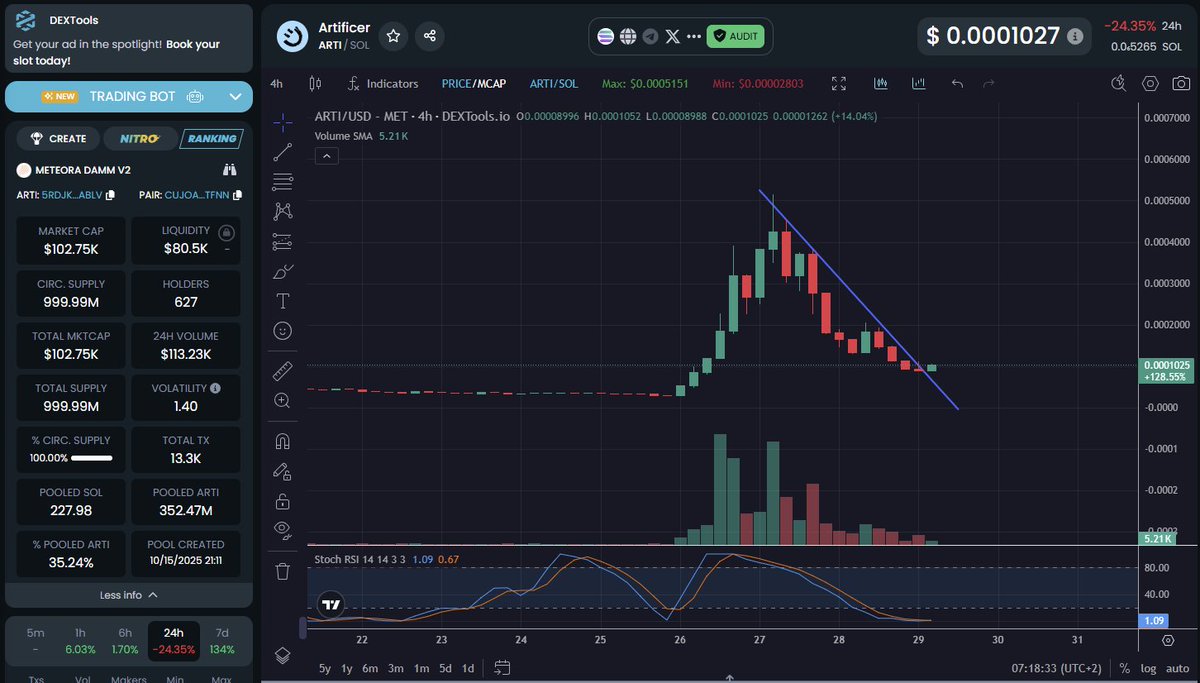This screenshot has width=1200, height=683.
Task: Add Artificer to favorites with star
Action: click(394, 36)
